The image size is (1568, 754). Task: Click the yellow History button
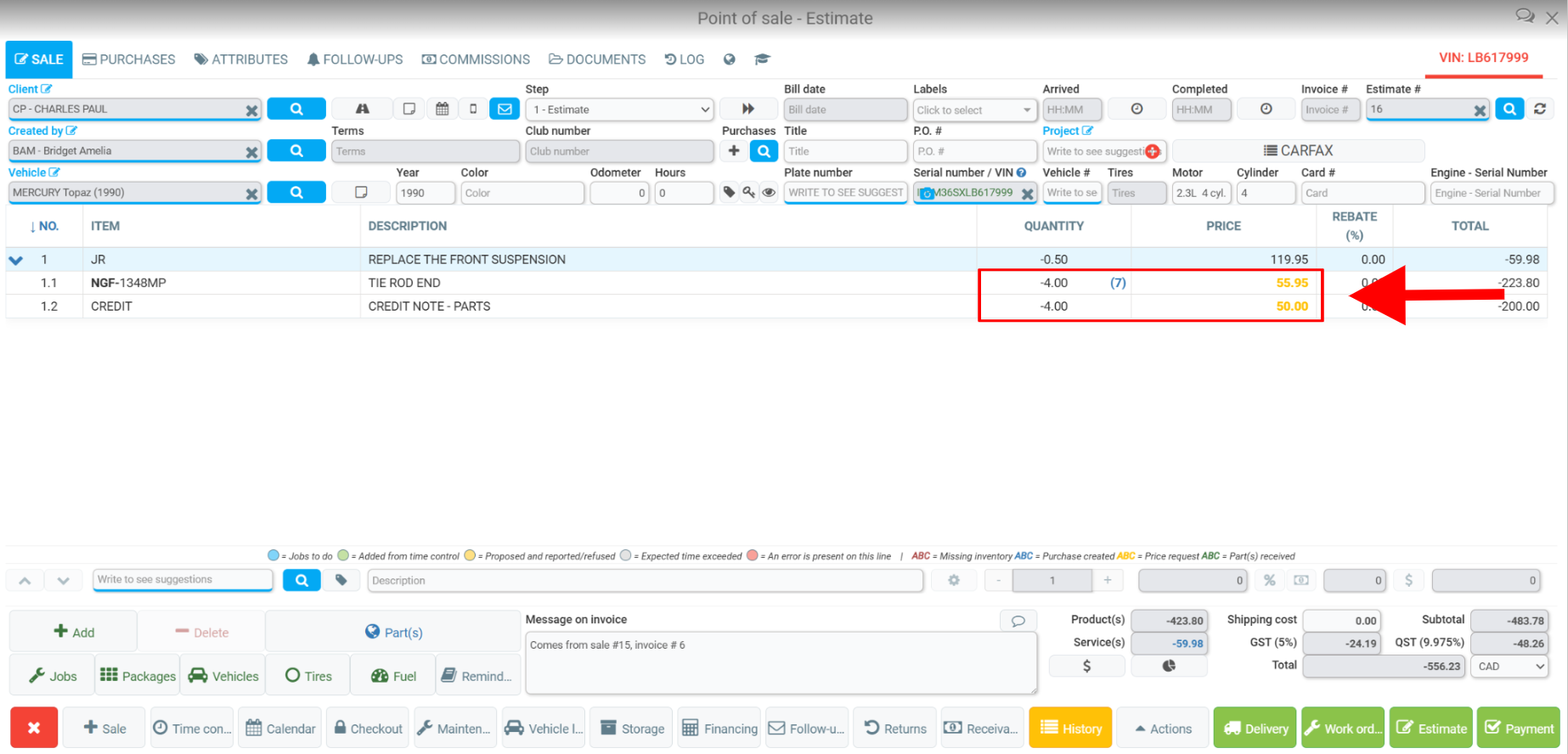[x=1070, y=728]
